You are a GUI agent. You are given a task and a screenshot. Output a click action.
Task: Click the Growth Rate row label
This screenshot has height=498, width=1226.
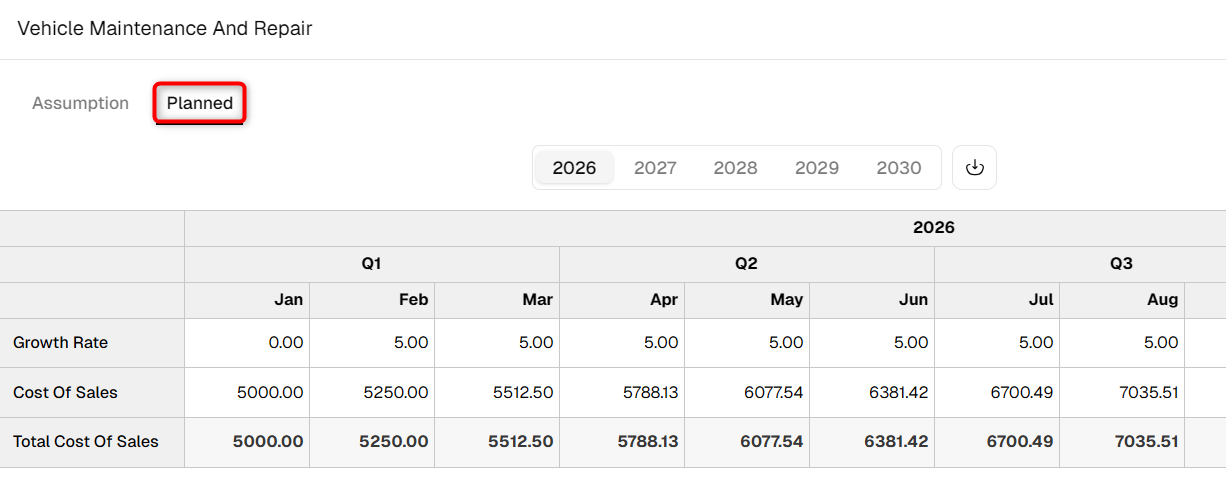click(x=60, y=343)
